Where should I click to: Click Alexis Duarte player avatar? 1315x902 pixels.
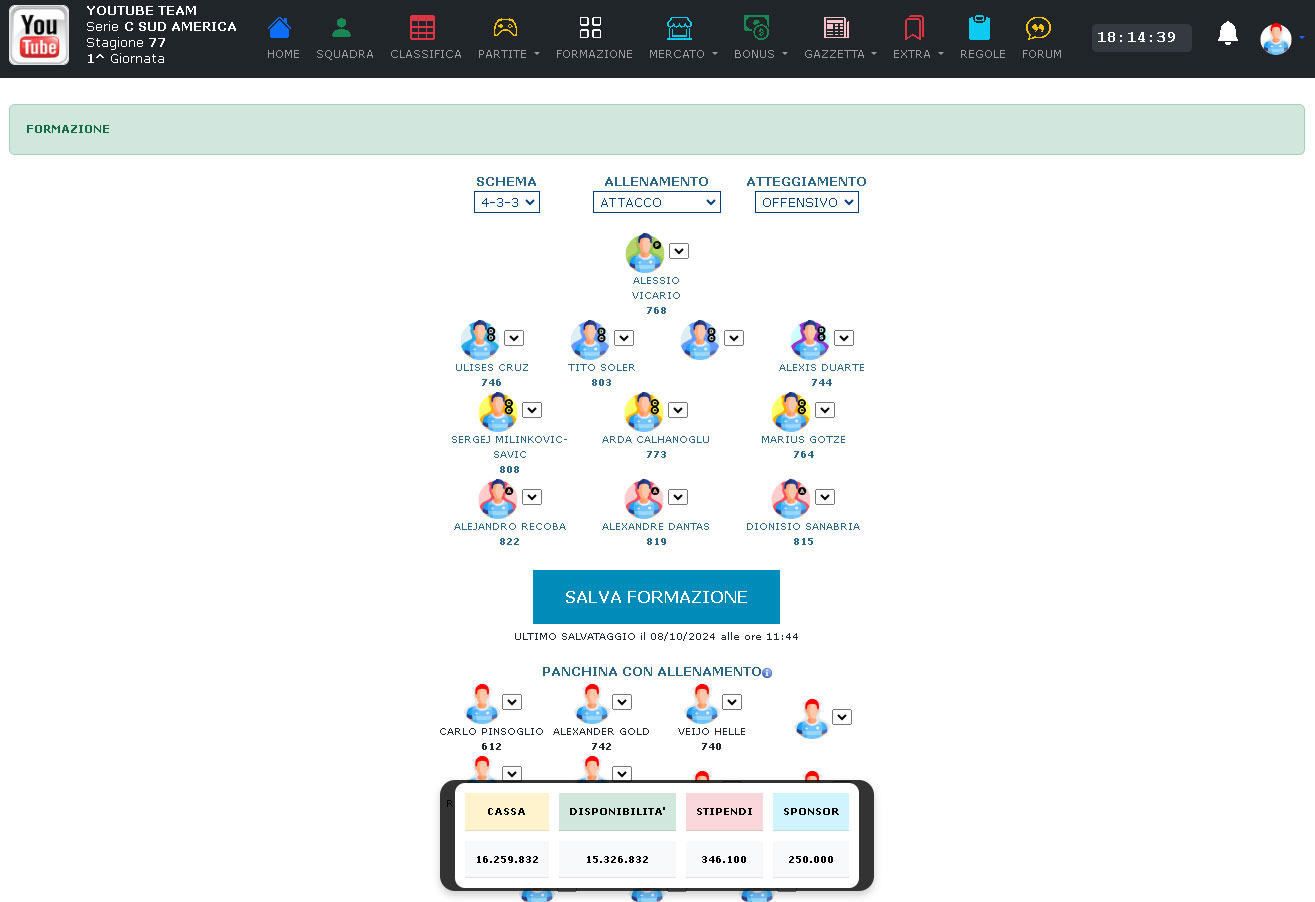tap(809, 340)
